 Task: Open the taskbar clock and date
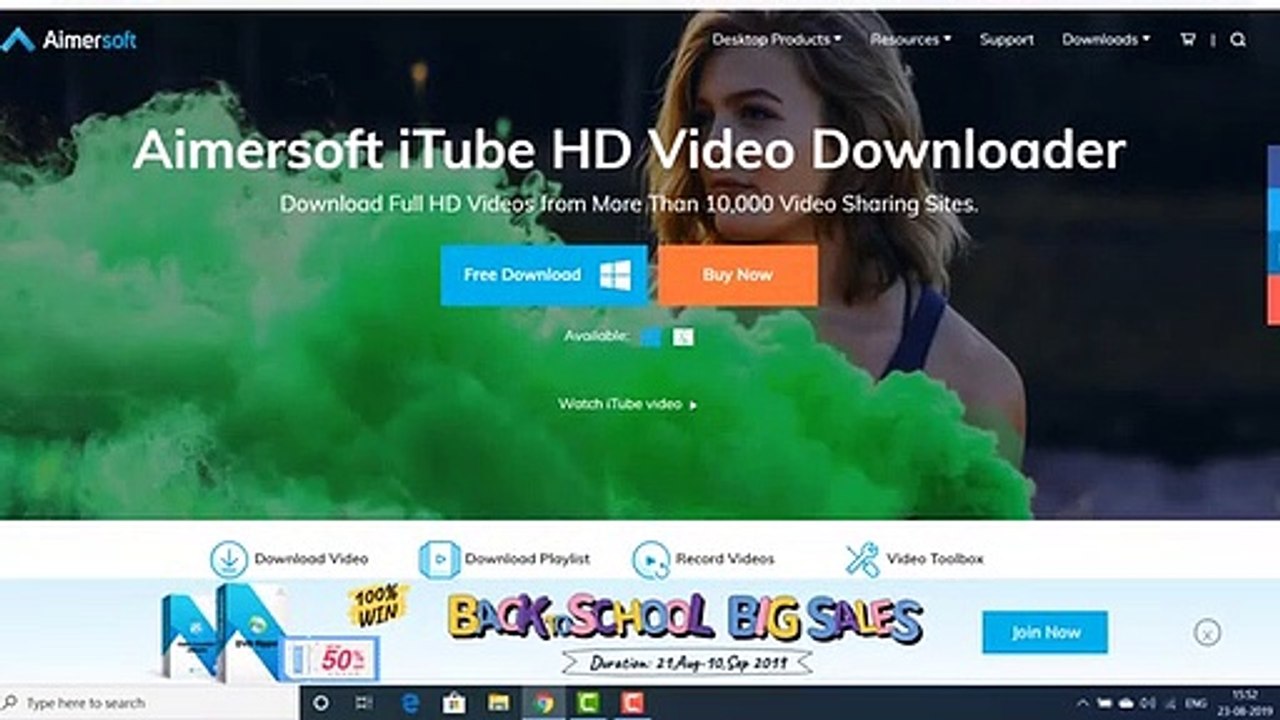pyautogui.click(x=1244, y=703)
